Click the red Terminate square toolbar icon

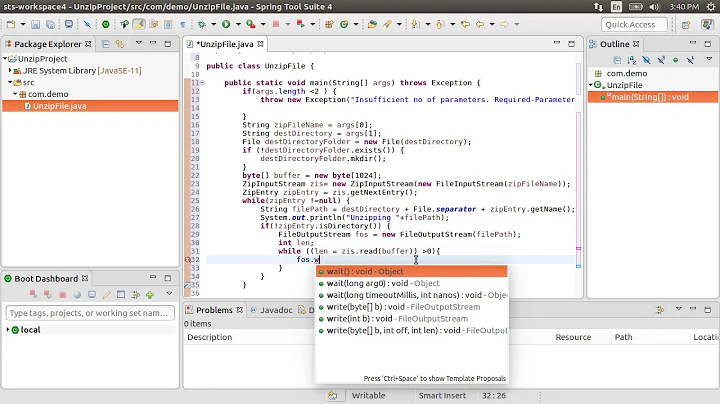point(276,24)
